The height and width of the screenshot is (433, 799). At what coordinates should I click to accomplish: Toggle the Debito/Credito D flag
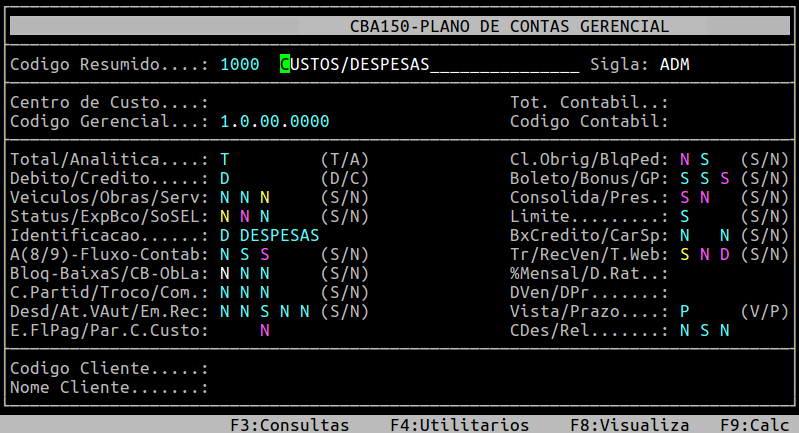tap(225, 179)
